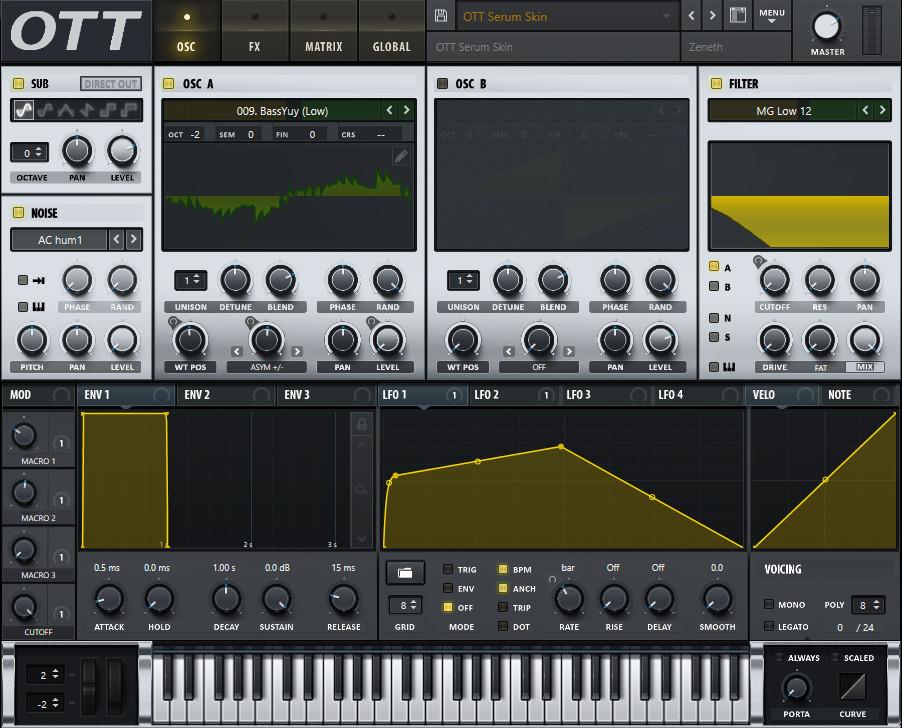Viewport: 902px width, 728px height.
Task: Click the LFO 1 modulation count badge
Action: tap(454, 395)
